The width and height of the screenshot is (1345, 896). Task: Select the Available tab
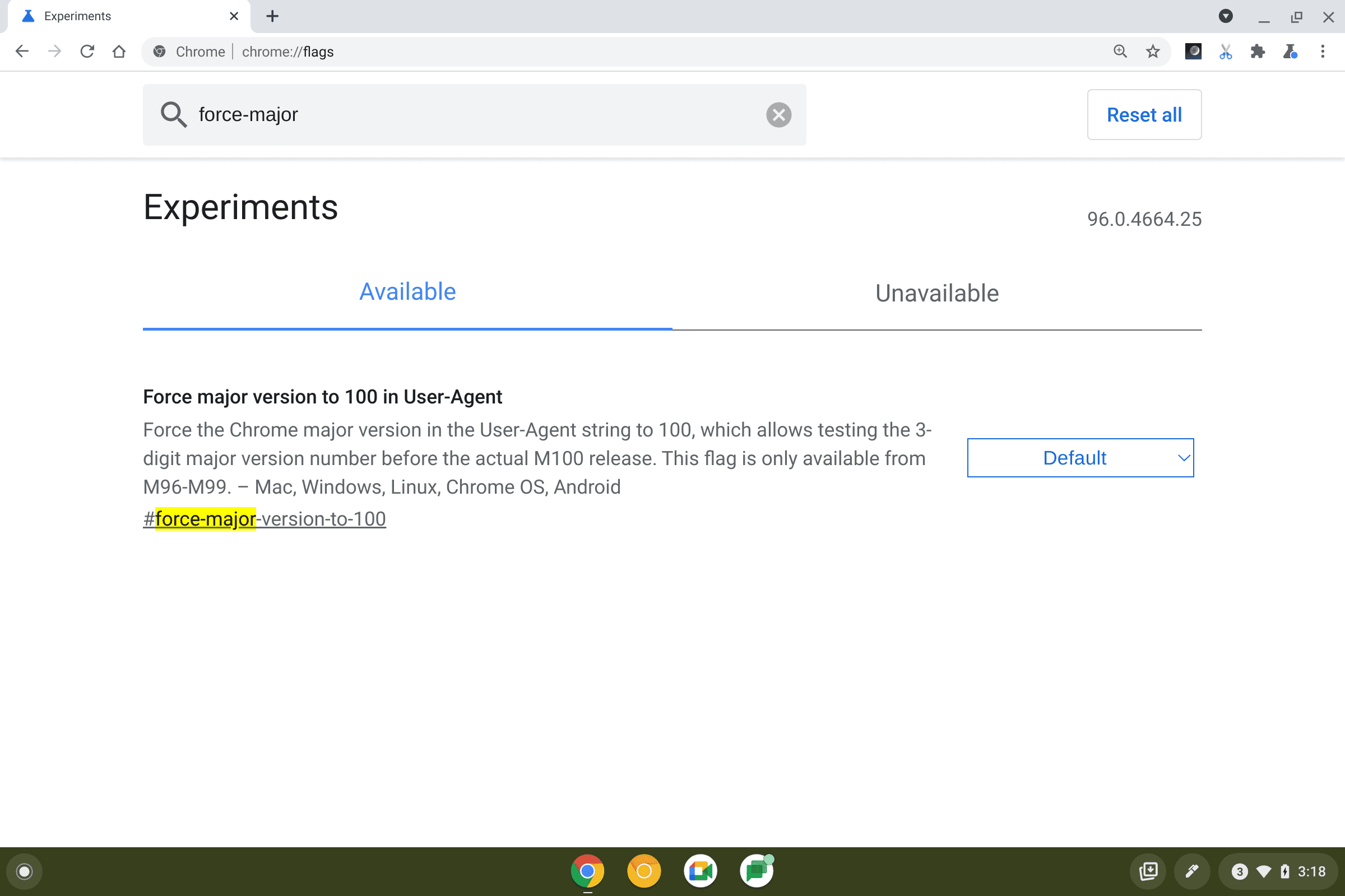[x=407, y=292]
